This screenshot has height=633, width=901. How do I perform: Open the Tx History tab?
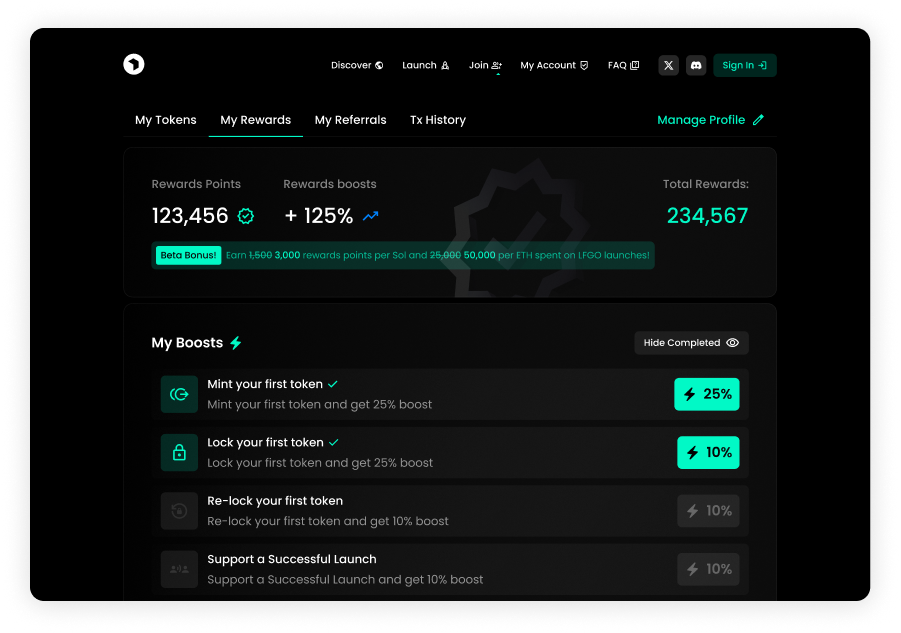pyautogui.click(x=437, y=119)
